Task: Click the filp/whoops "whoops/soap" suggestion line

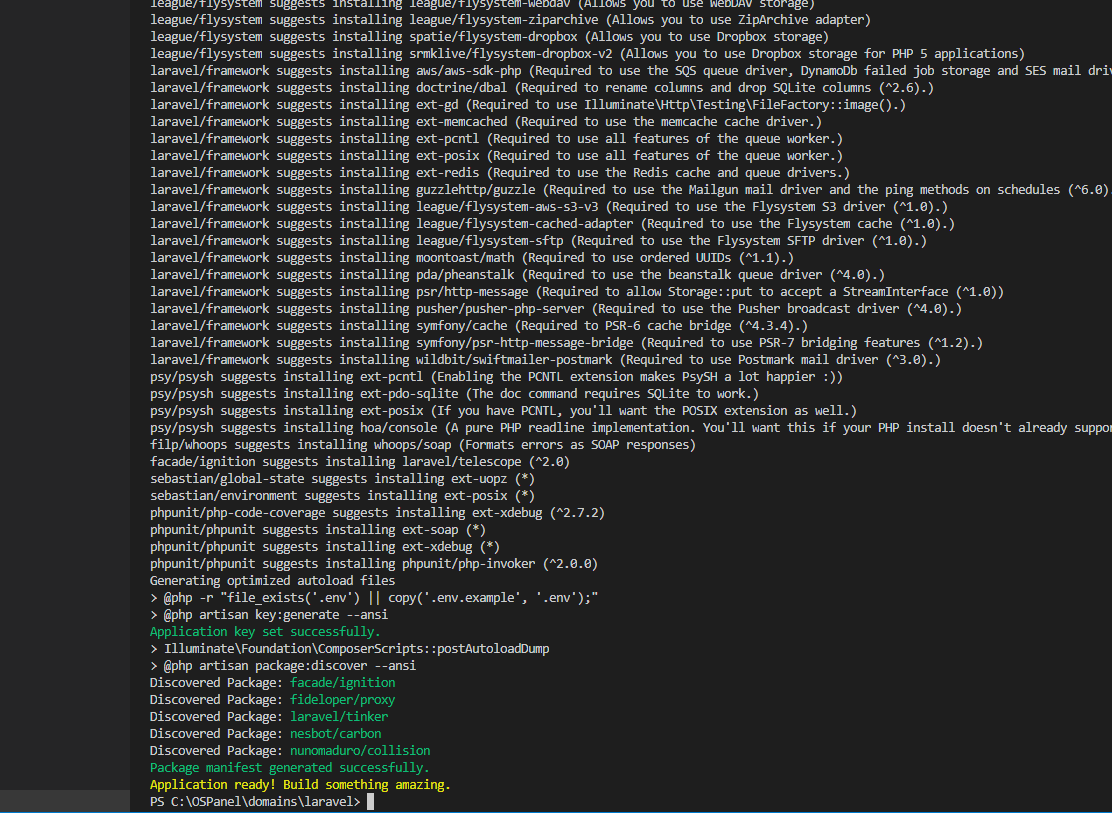Action: tap(423, 444)
